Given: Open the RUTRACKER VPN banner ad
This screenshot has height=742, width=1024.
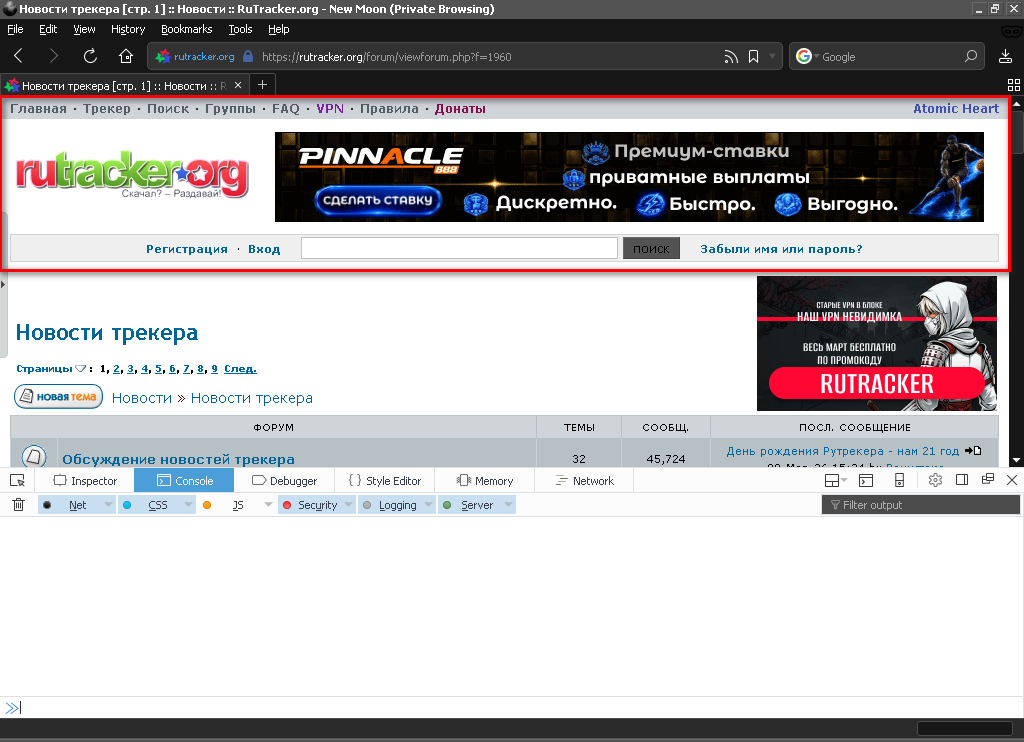Looking at the screenshot, I should point(876,344).
